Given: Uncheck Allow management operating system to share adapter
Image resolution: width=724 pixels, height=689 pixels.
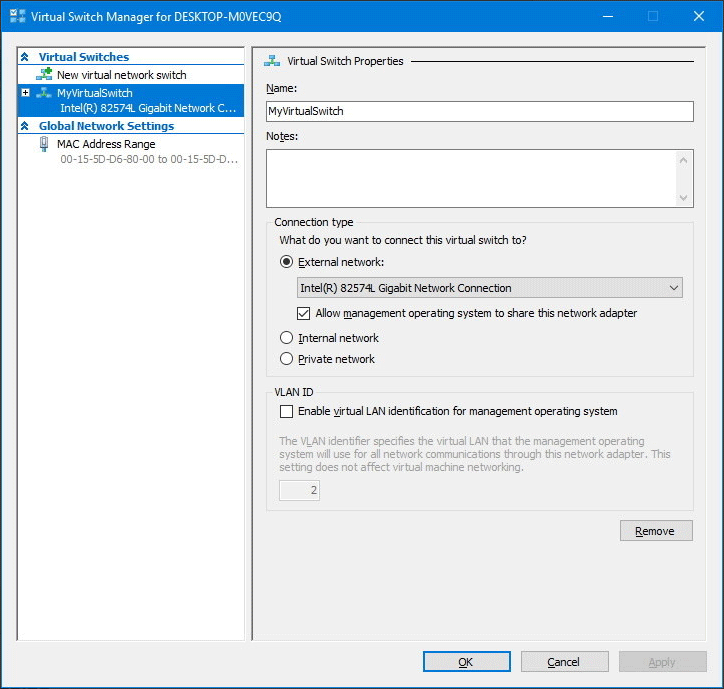Looking at the screenshot, I should click(x=303, y=314).
